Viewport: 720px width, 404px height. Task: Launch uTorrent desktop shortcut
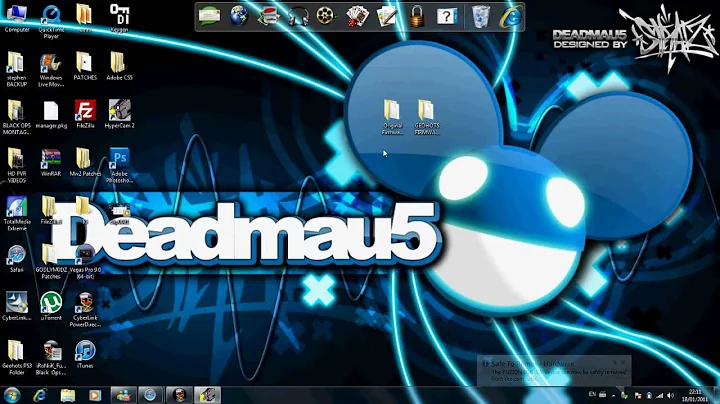[51, 307]
